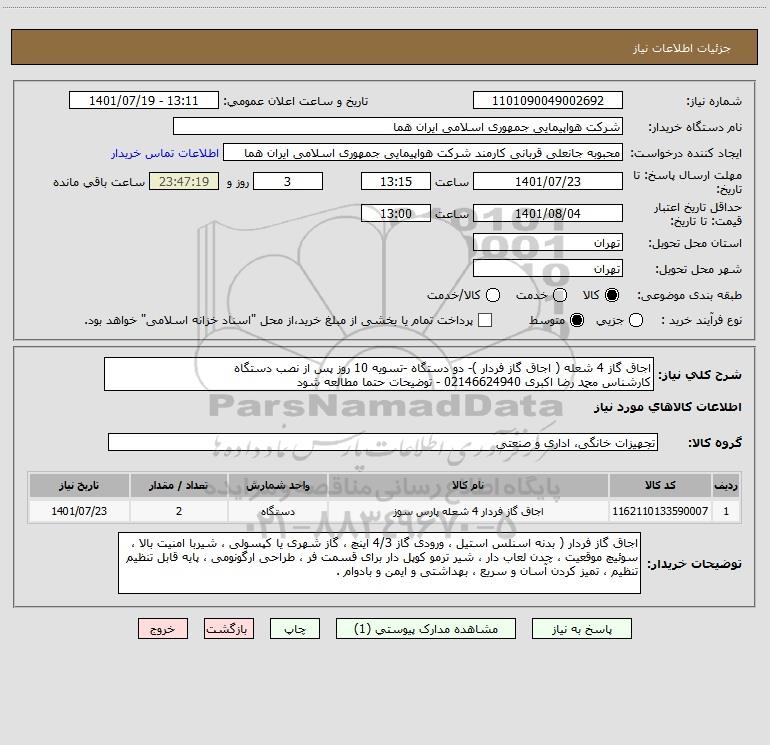Click item name اجاق گاز فردار 4 شعله cell
Image resolution: width=770 pixels, height=745 pixels.
tap(468, 511)
